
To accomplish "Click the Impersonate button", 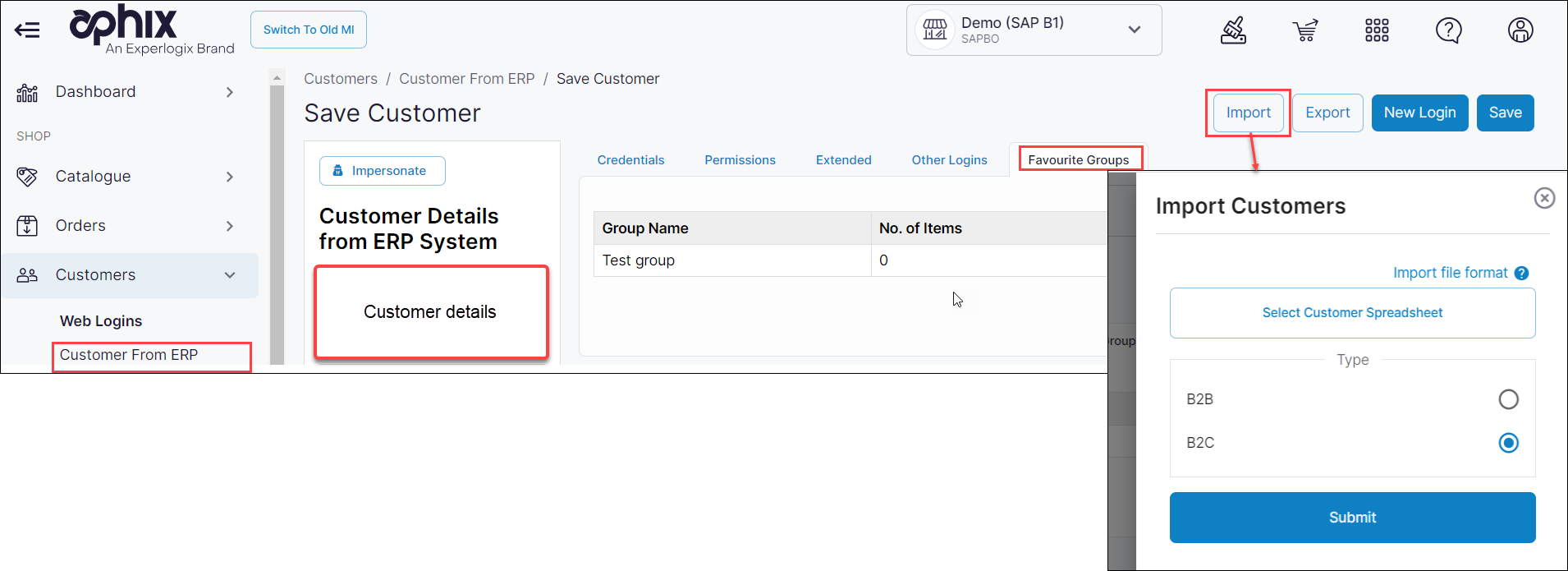I will tap(382, 171).
